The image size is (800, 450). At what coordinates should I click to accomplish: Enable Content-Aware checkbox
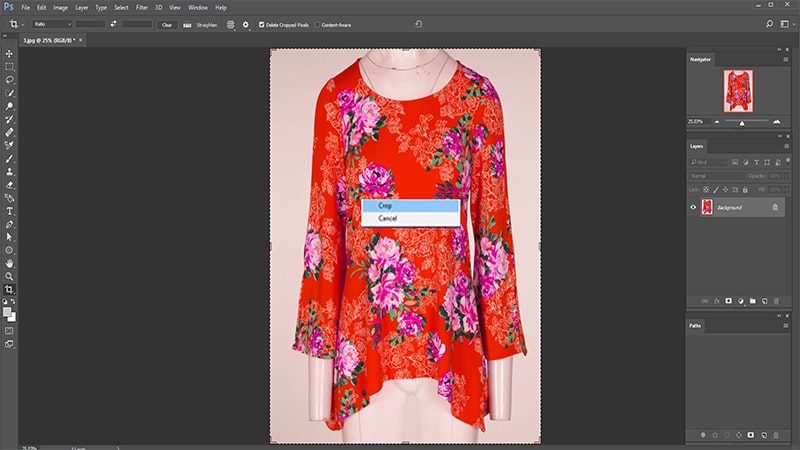pos(317,24)
